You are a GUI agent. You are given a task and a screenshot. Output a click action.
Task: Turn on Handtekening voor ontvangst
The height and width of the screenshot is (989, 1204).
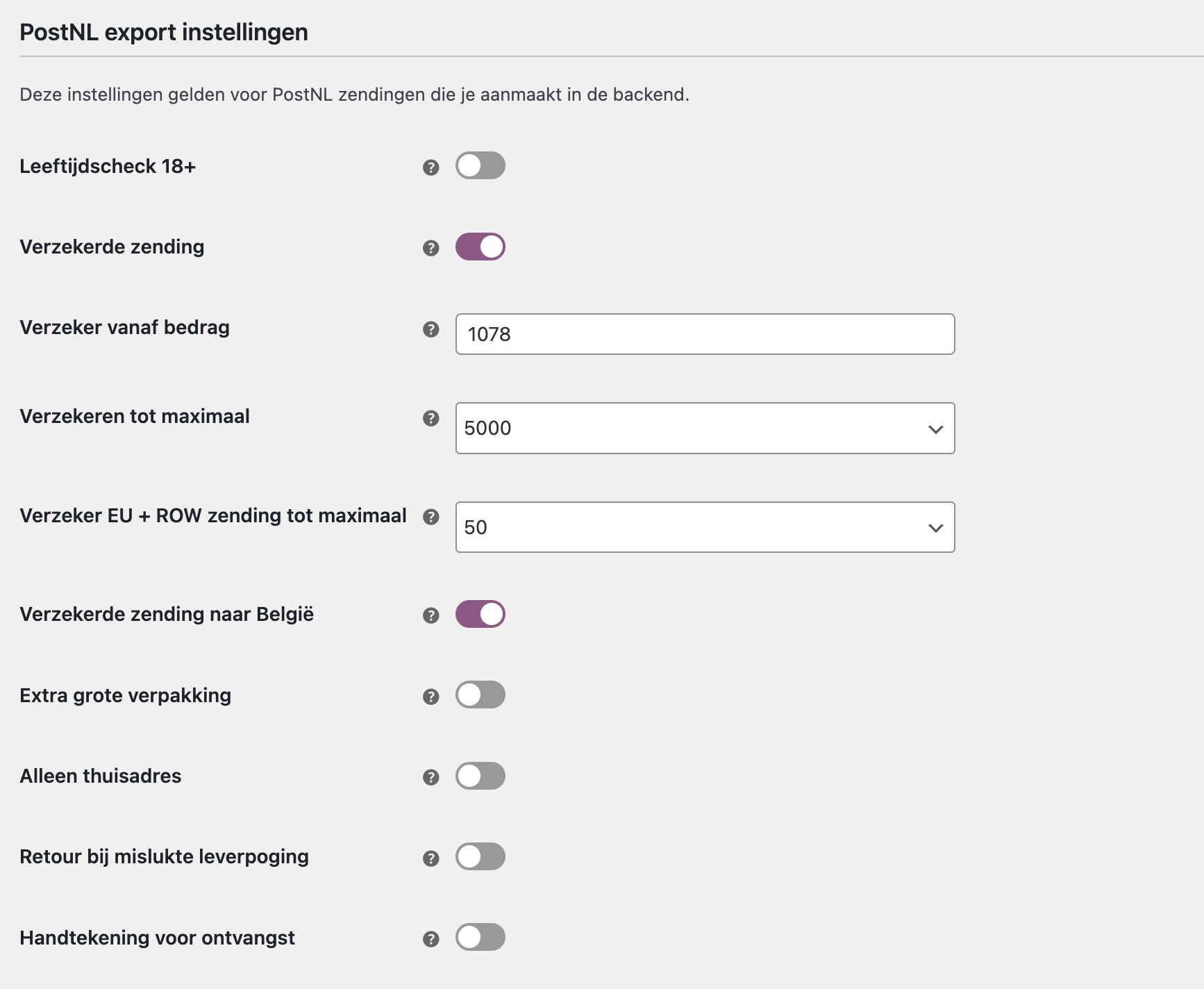tap(480, 938)
